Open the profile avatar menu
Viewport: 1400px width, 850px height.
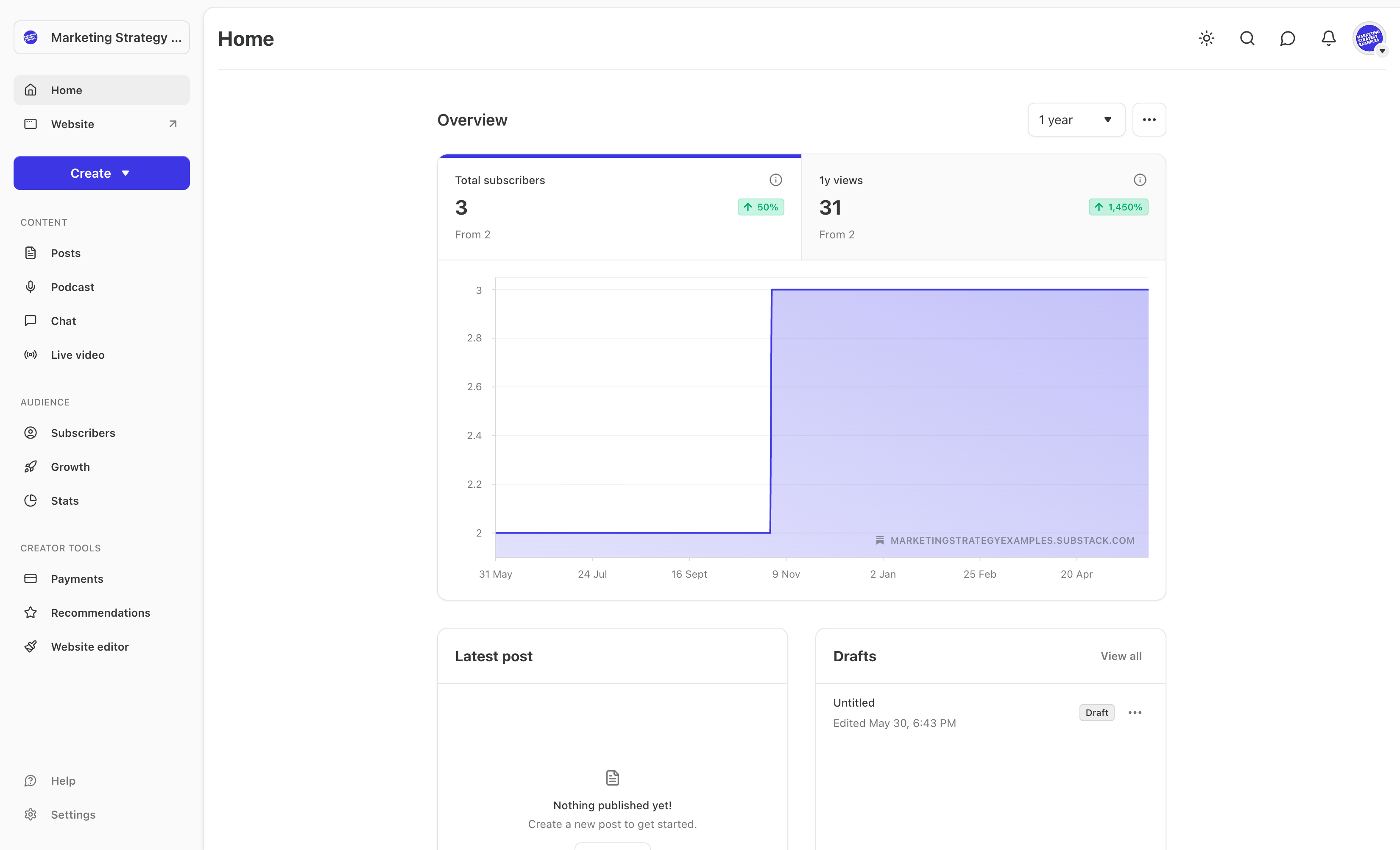click(1369, 38)
